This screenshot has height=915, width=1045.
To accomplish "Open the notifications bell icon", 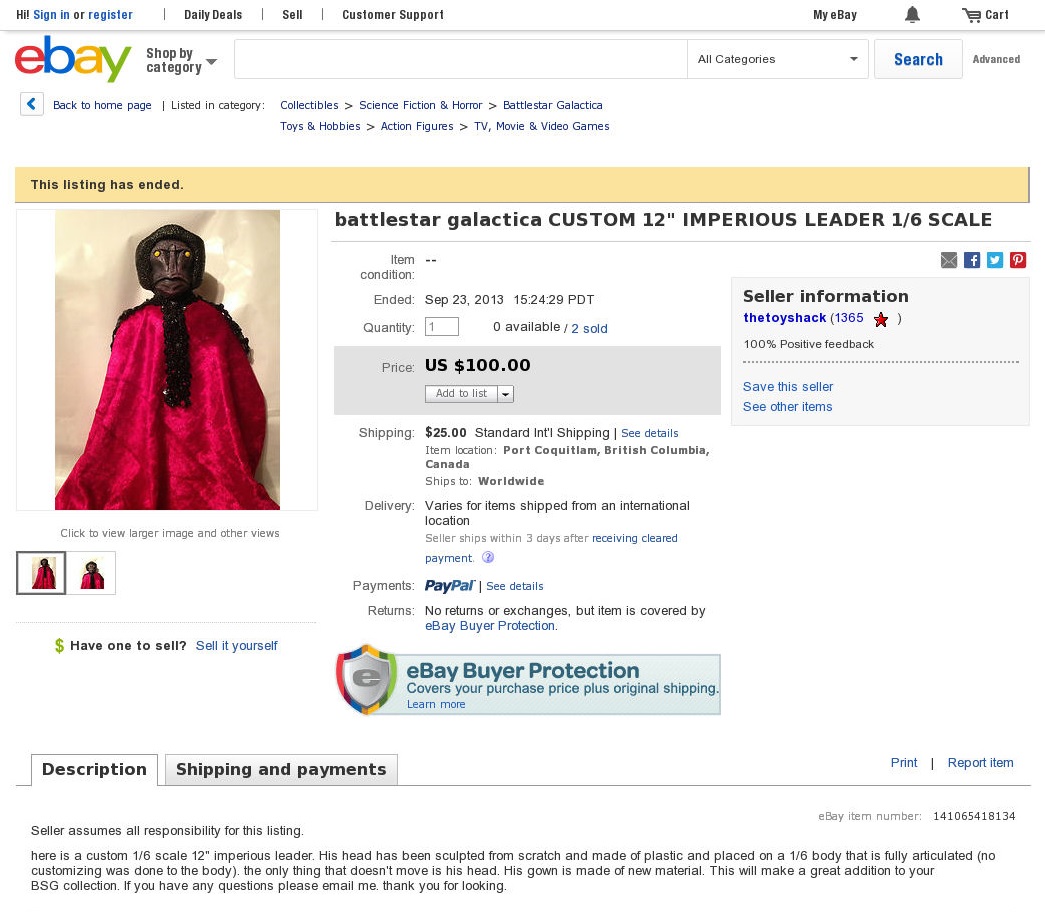I will (x=912, y=15).
